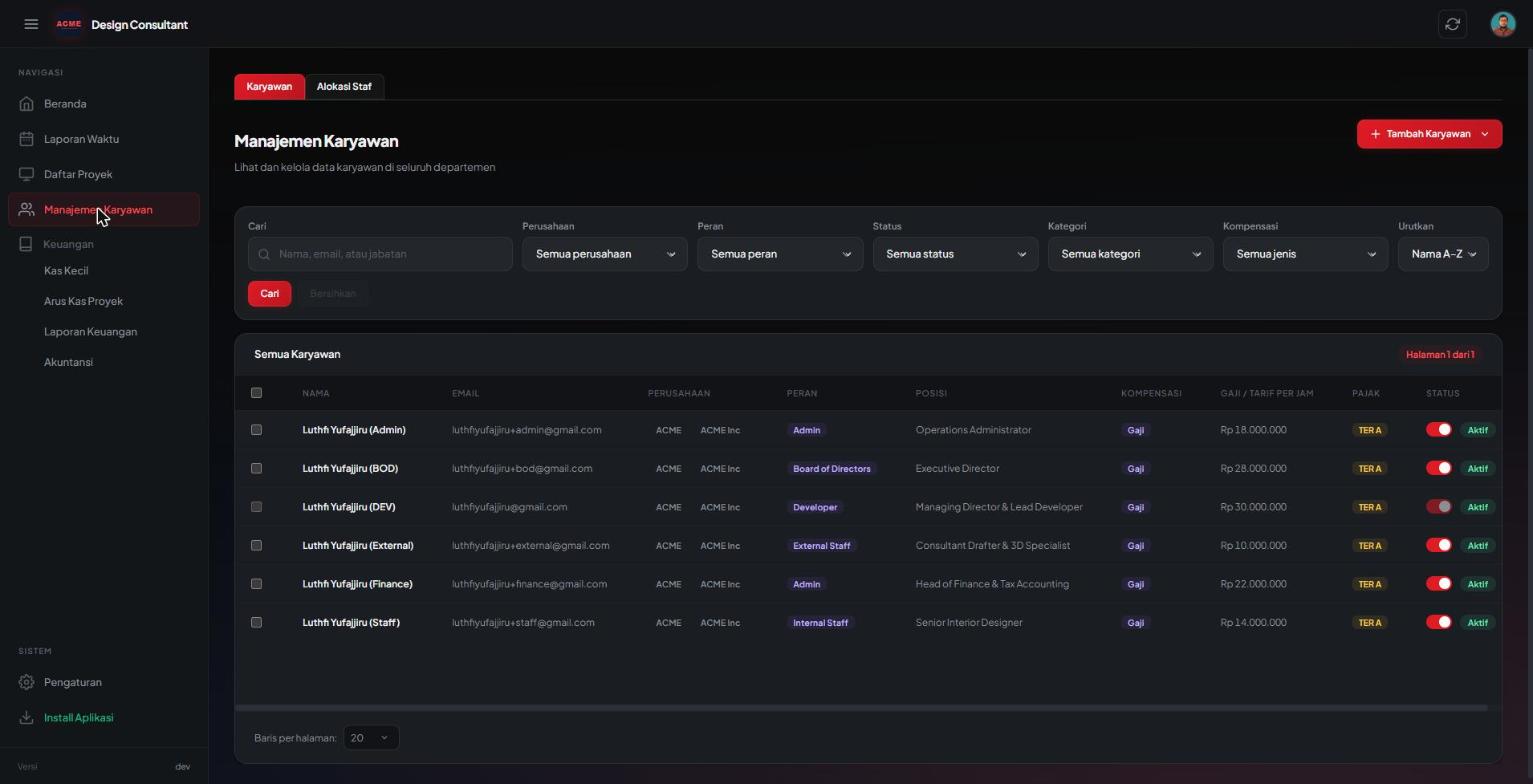
Task: Open the hamburger menu icon
Action: coord(31,24)
